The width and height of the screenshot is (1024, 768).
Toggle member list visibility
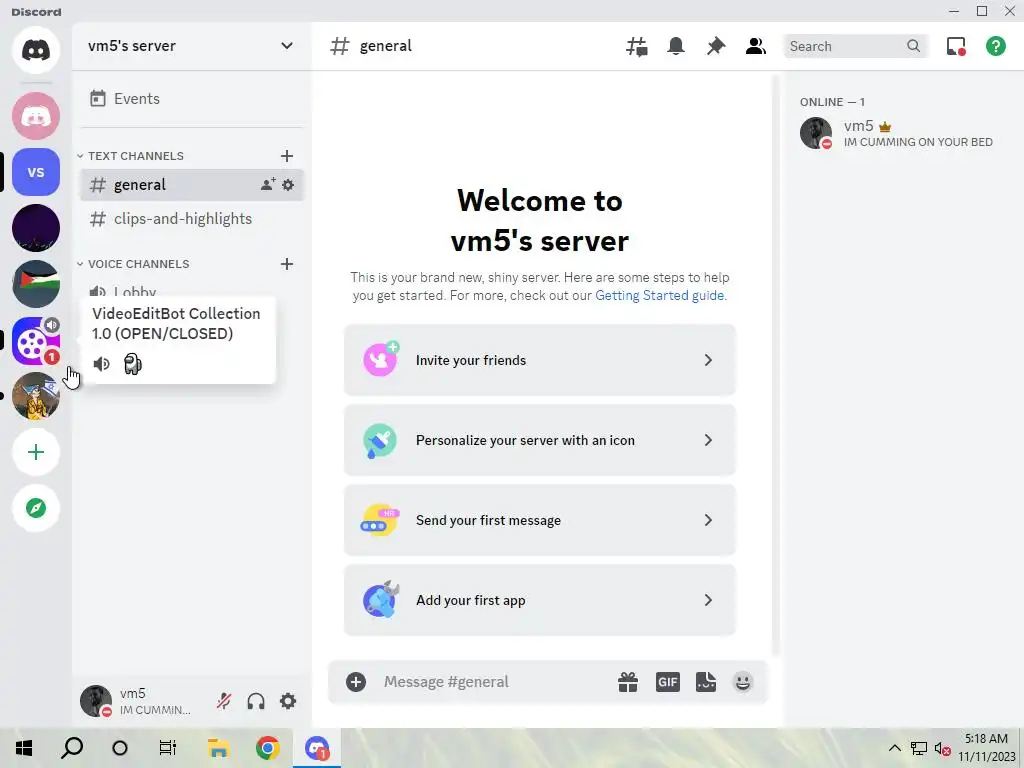point(756,46)
